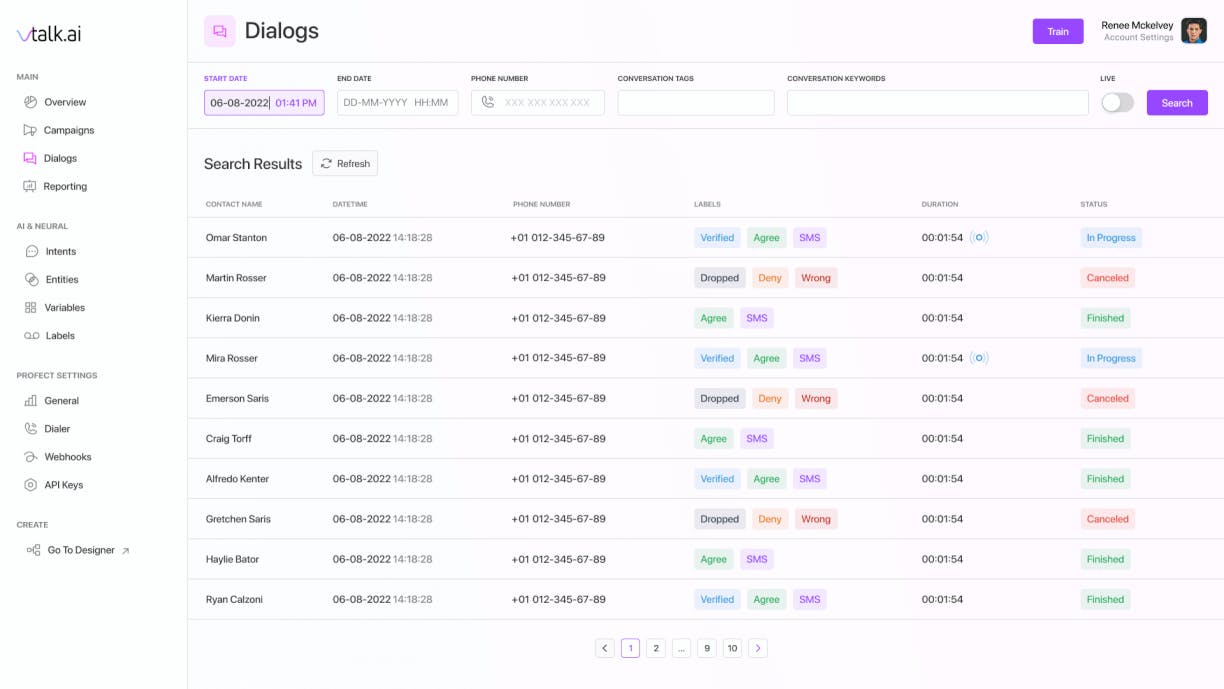Toggle the Live switch on

tap(1118, 103)
